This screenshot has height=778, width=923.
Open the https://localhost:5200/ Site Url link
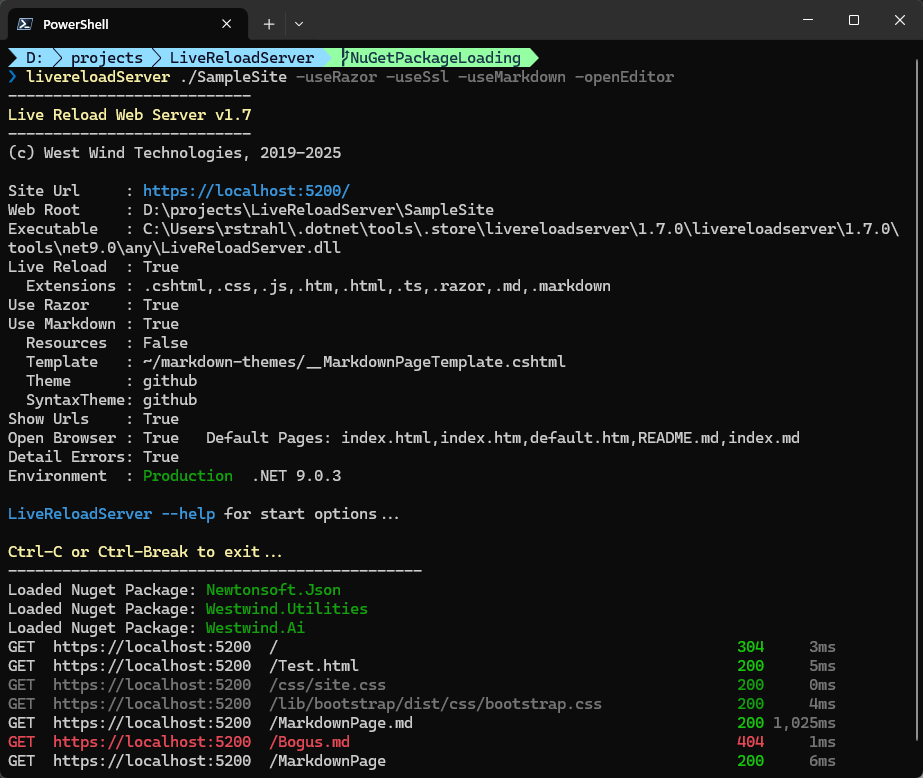point(247,191)
